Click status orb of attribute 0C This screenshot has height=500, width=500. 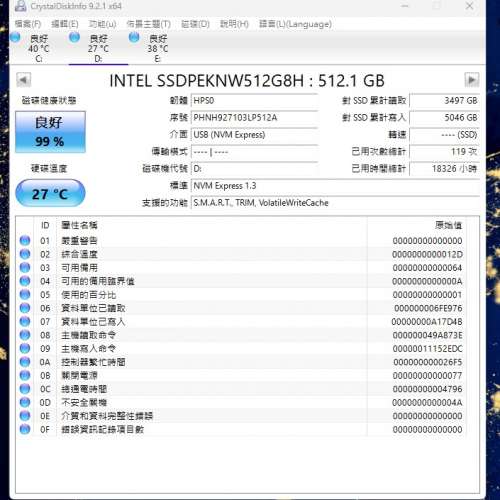tap(25, 389)
